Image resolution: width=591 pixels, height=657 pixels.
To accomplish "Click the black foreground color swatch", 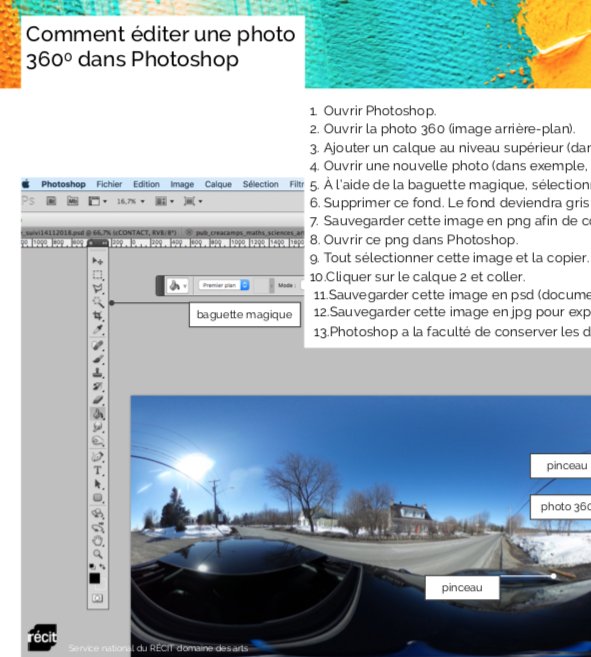I will tap(94, 578).
